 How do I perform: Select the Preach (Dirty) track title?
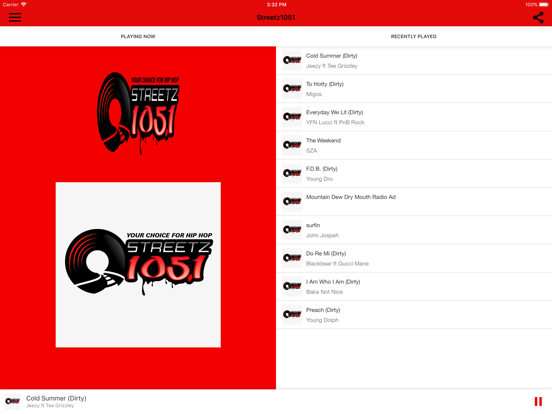tap(323, 310)
